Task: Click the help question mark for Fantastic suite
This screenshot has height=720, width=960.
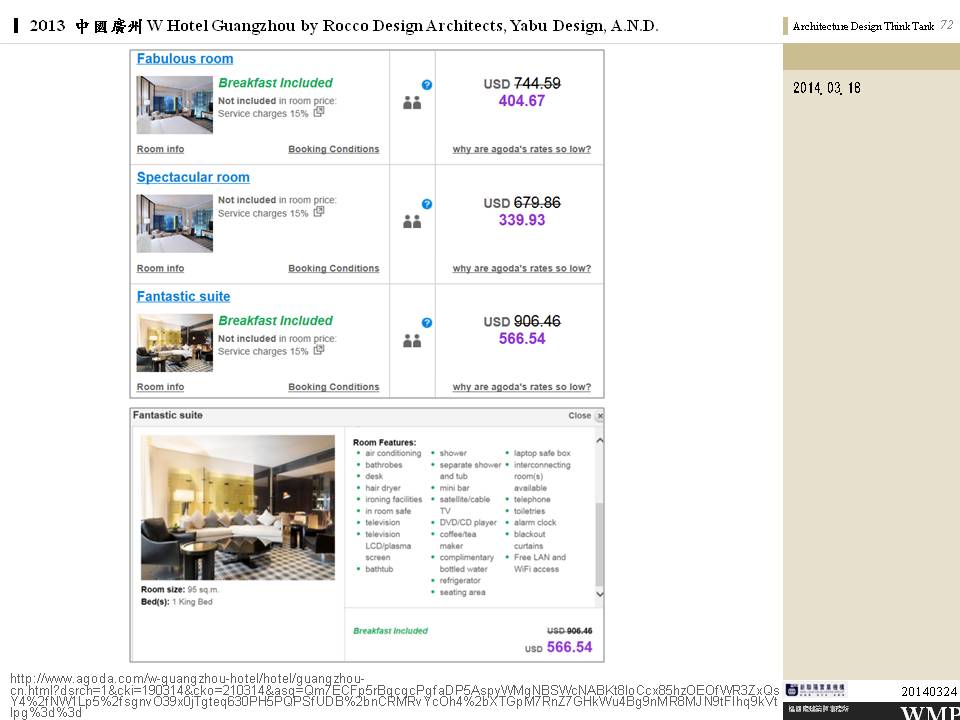Action: pos(427,323)
